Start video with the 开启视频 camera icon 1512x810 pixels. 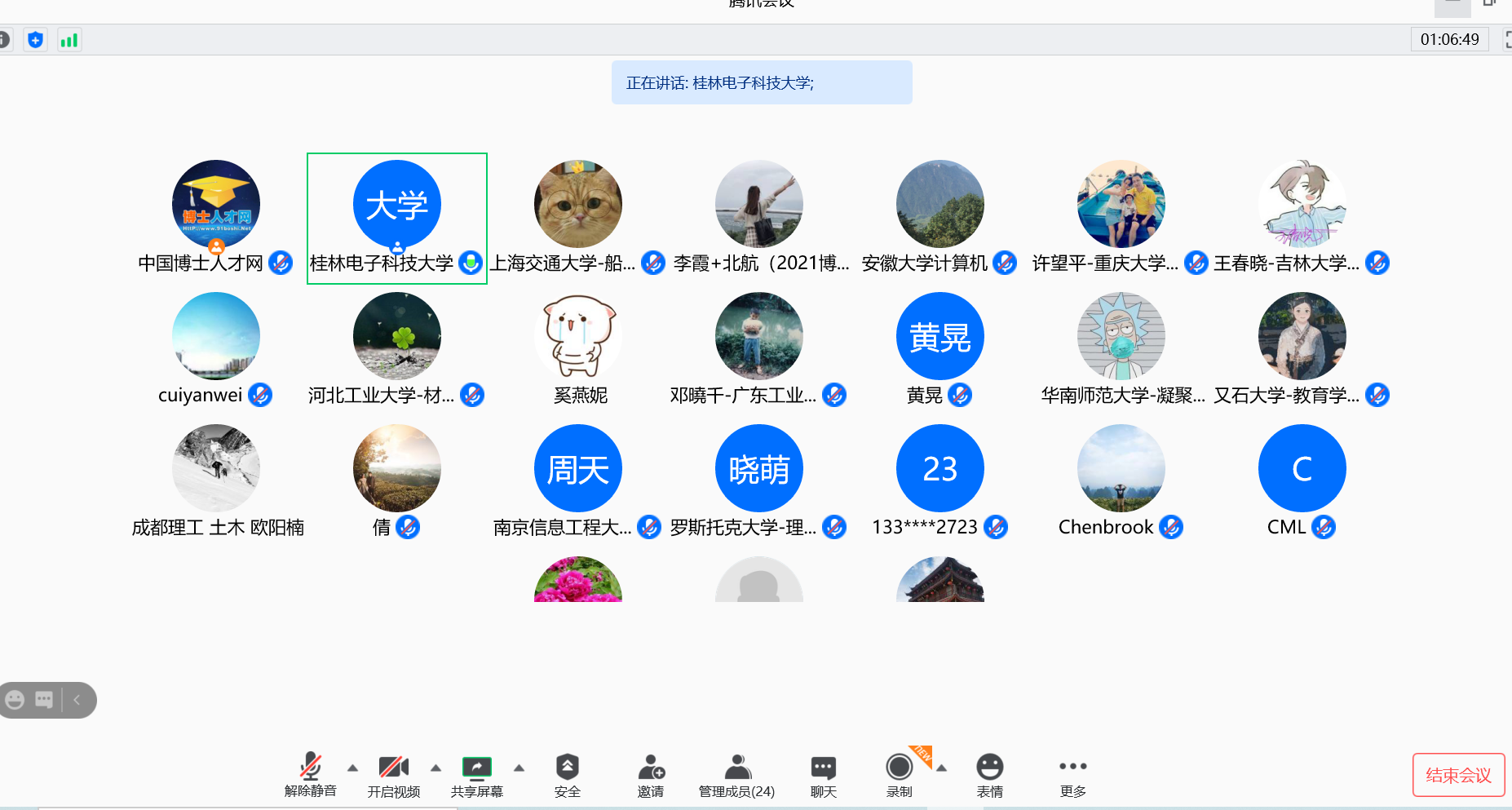394,767
